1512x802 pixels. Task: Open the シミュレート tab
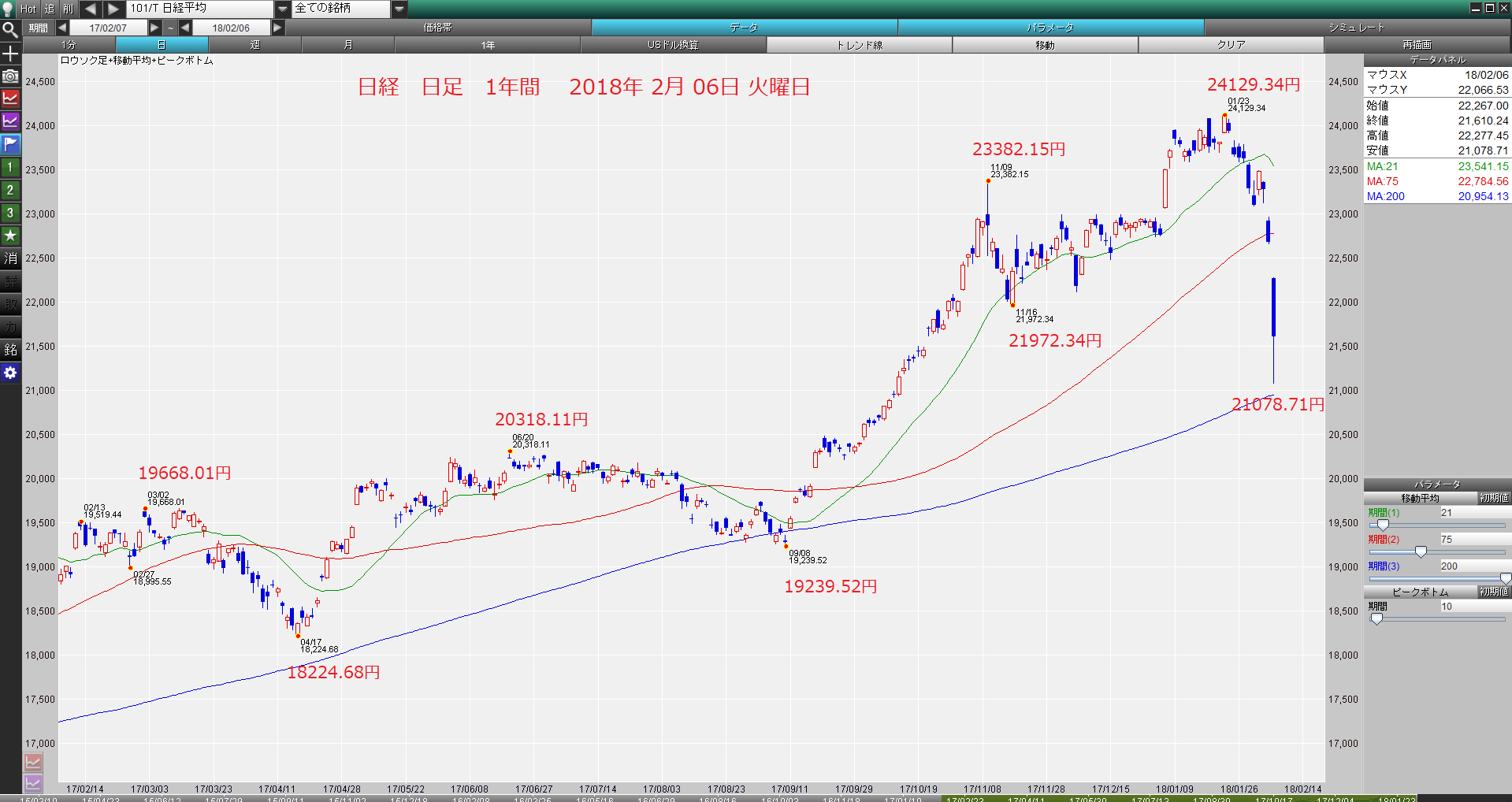click(1357, 28)
